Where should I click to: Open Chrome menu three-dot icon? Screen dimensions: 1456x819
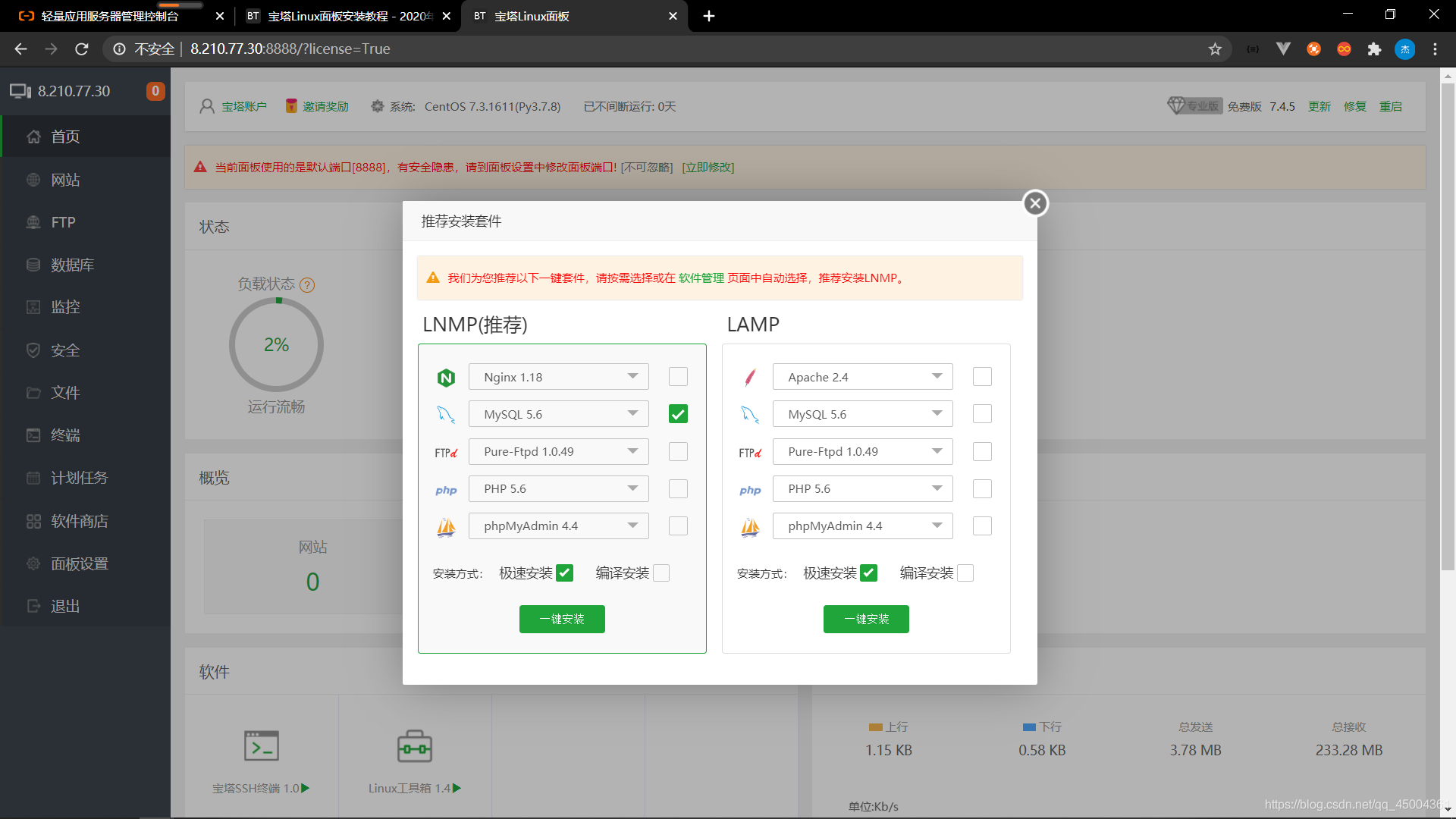(1435, 49)
